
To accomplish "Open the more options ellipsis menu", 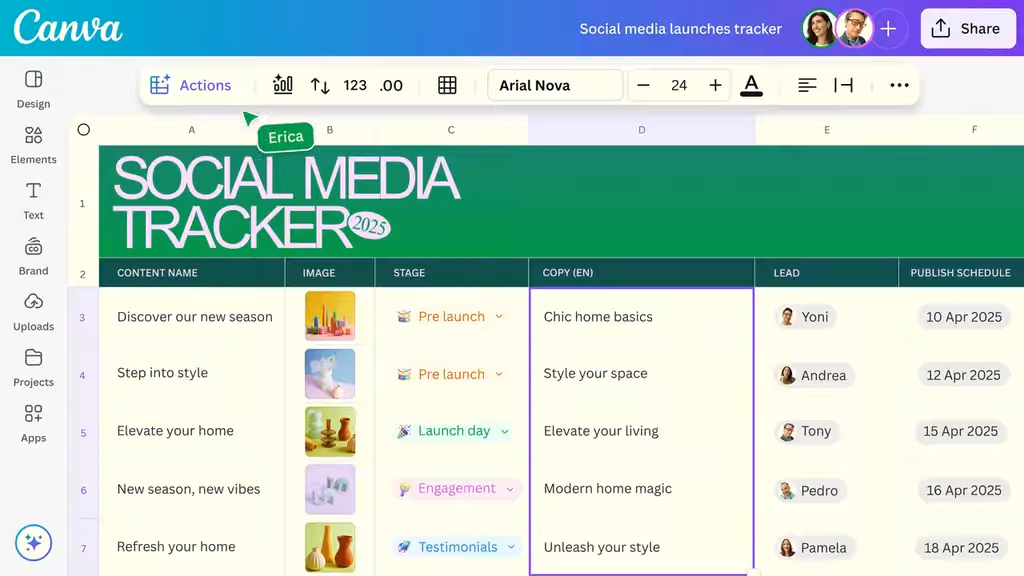I will (899, 86).
